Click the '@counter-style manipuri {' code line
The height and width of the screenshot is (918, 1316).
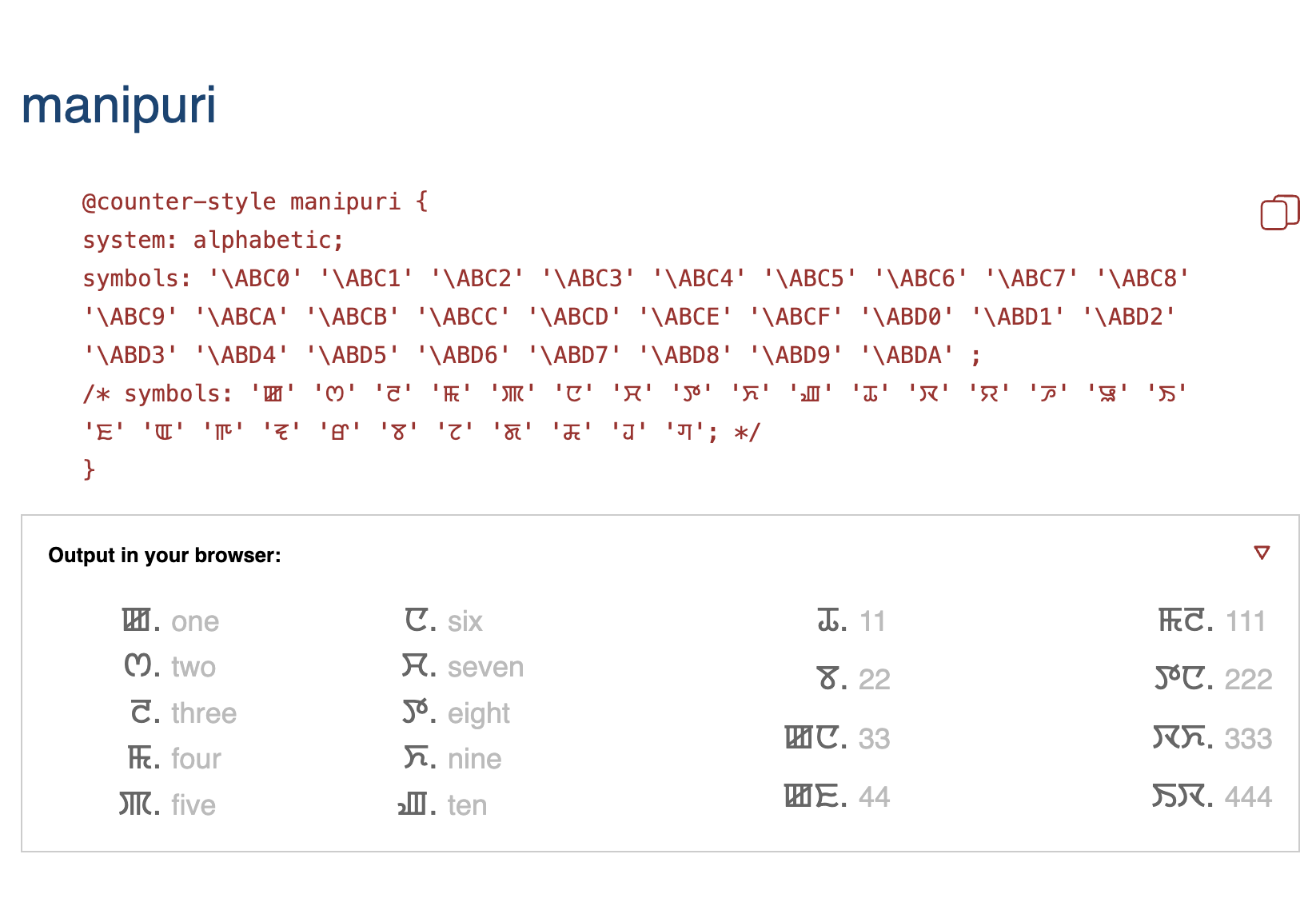coord(255,202)
